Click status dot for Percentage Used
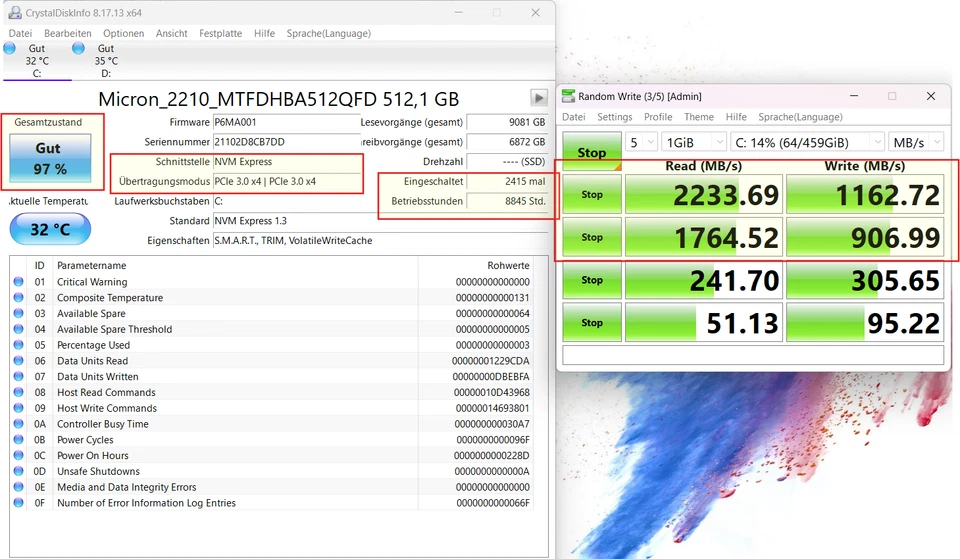This screenshot has width=960, height=559. click(x=18, y=345)
